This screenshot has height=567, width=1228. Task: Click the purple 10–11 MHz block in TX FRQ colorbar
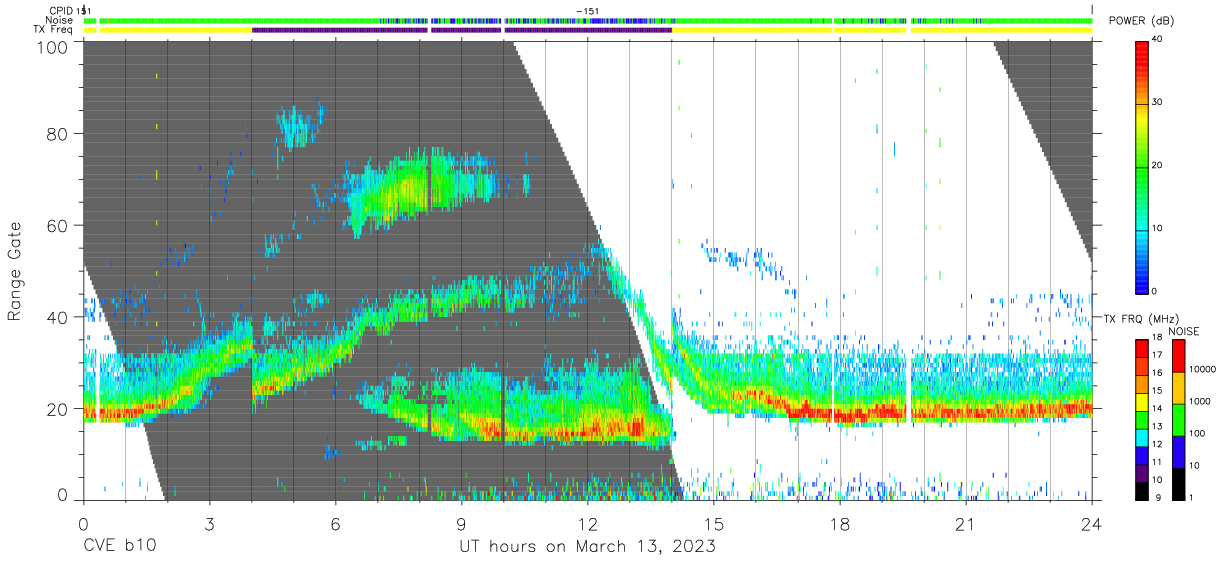tap(1142, 474)
